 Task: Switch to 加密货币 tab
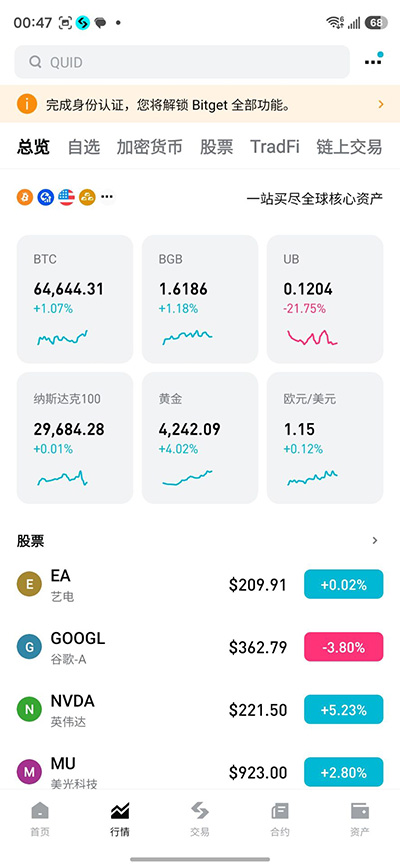[149, 147]
